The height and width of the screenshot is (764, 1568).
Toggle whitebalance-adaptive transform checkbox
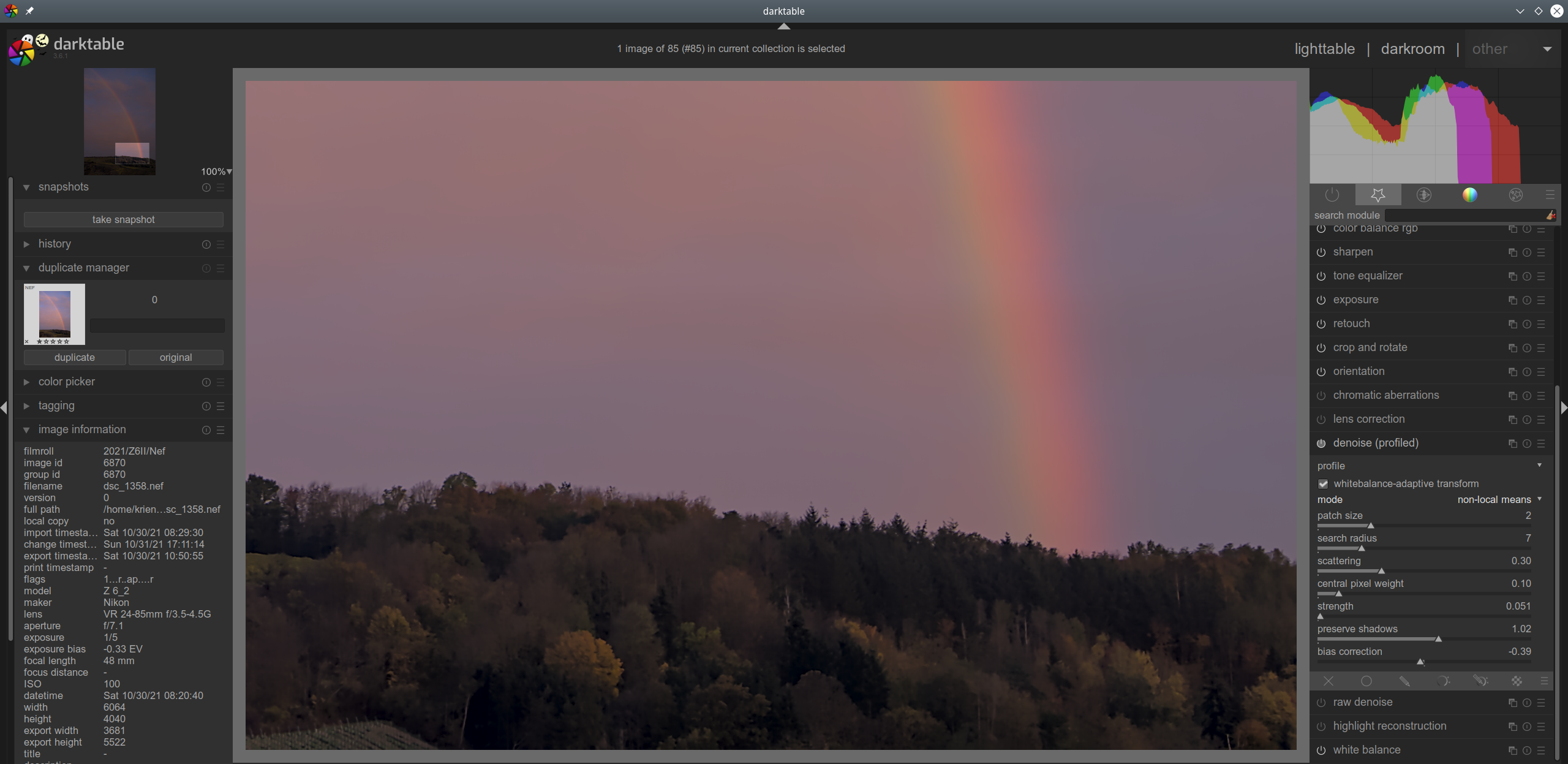click(1324, 484)
